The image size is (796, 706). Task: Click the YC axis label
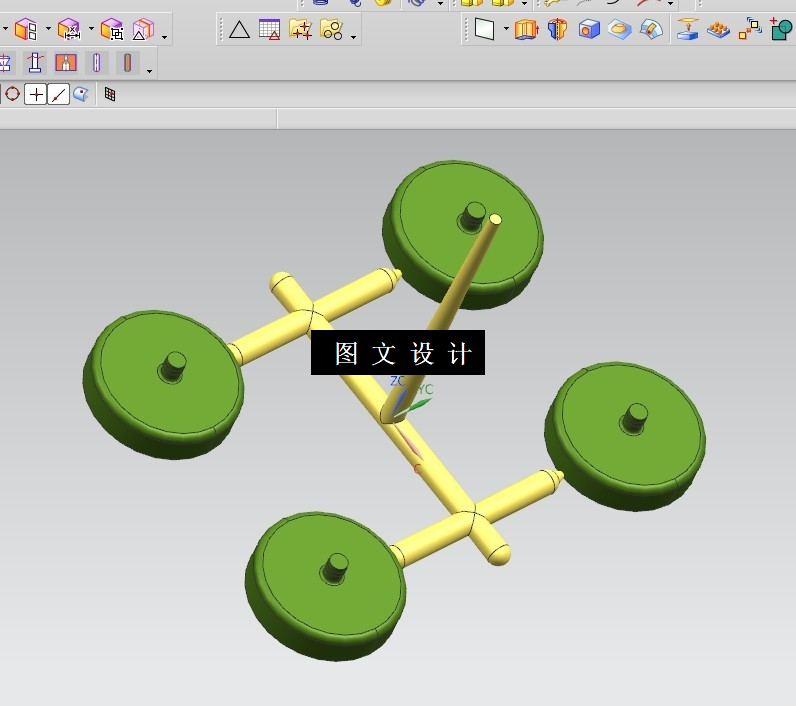pyautogui.click(x=425, y=390)
